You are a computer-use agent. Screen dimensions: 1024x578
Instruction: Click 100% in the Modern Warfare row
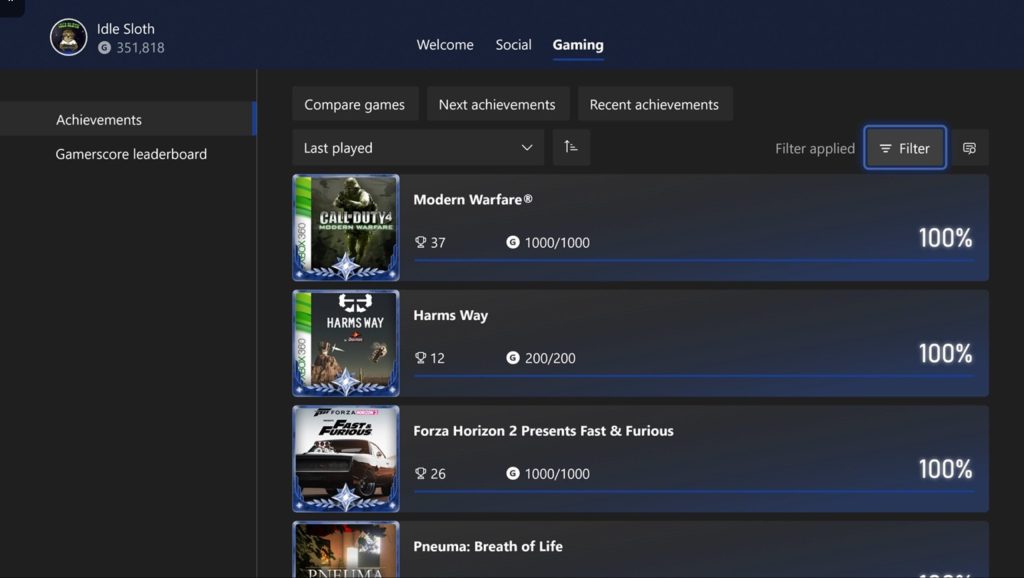(945, 238)
